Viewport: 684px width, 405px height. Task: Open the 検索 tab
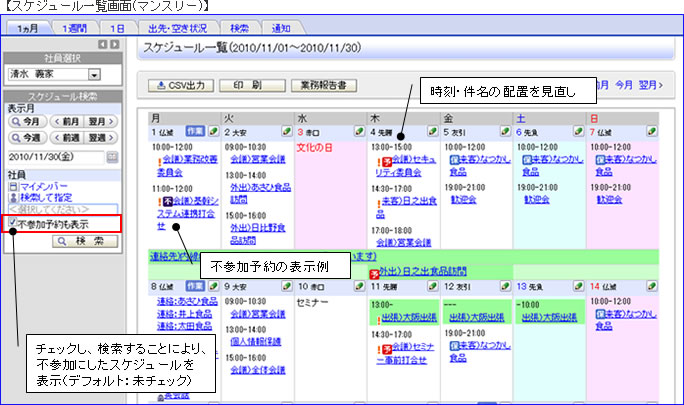pyautogui.click(x=239, y=28)
